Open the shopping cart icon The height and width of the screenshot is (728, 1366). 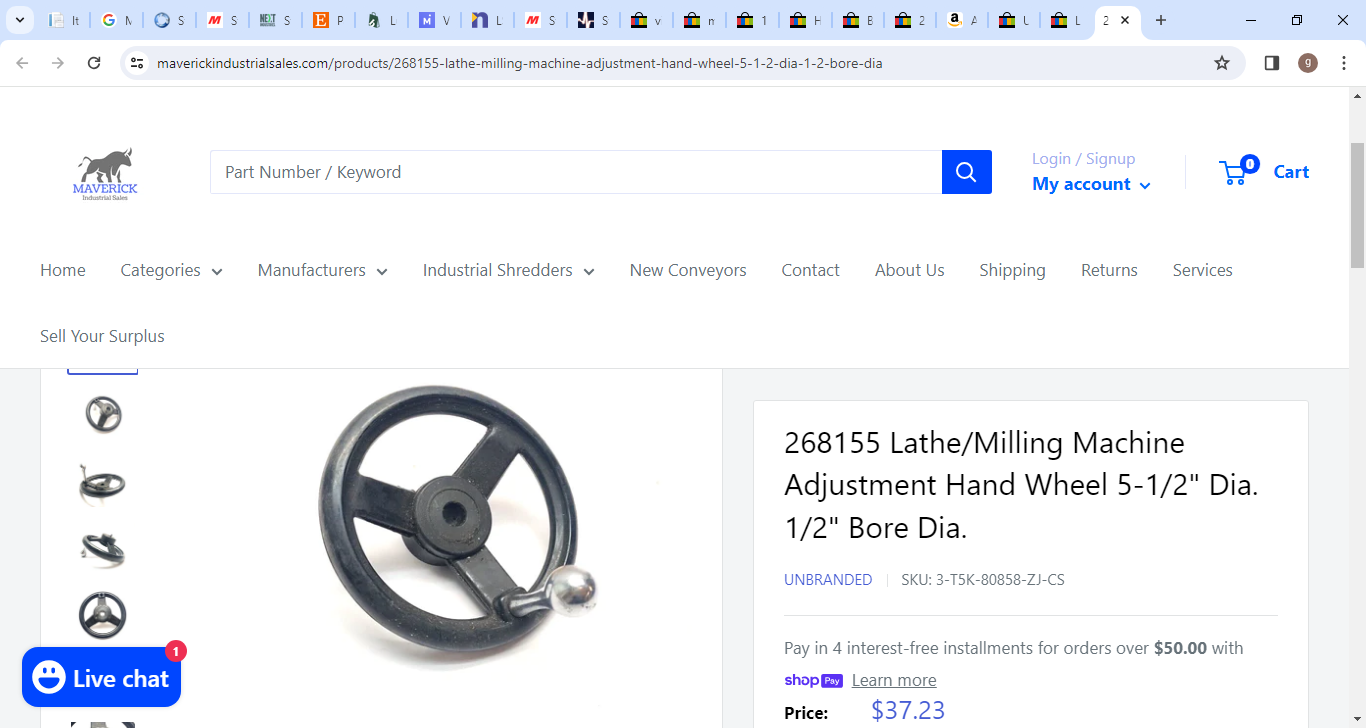1239,171
